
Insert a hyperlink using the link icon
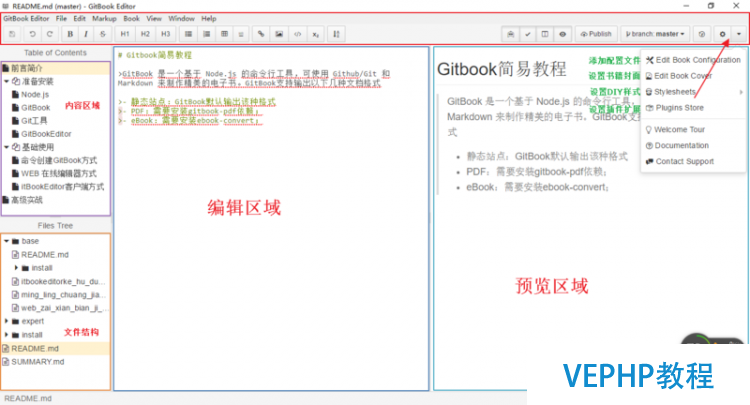tap(261, 34)
